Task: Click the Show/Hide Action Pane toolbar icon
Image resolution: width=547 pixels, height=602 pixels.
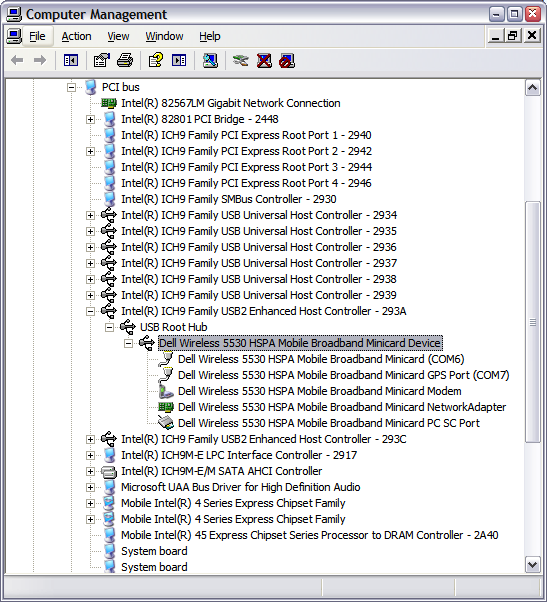Action: click(179, 60)
